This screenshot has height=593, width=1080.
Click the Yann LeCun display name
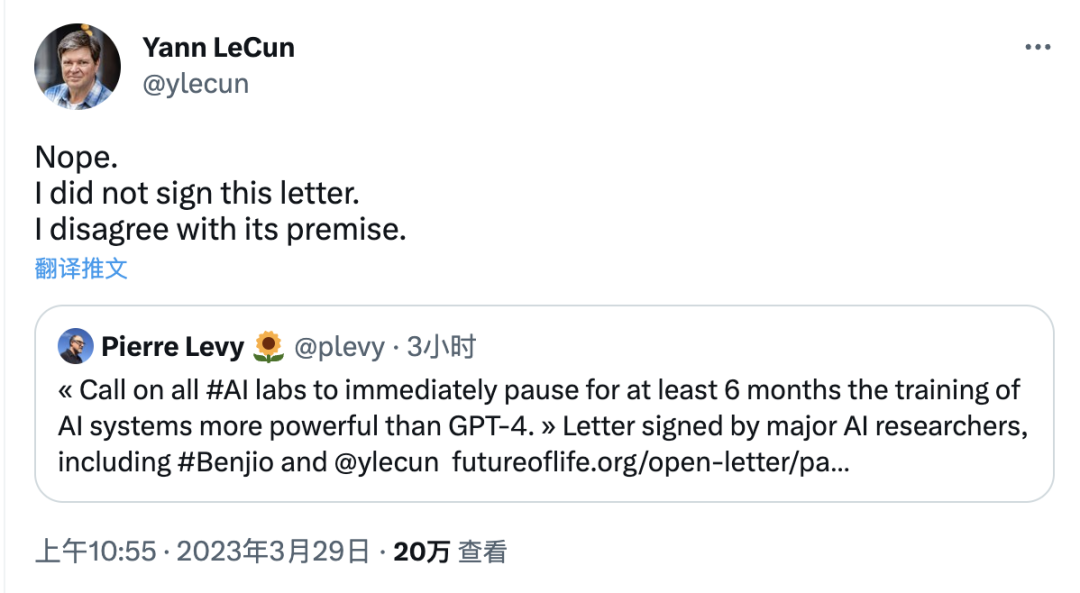tap(218, 47)
